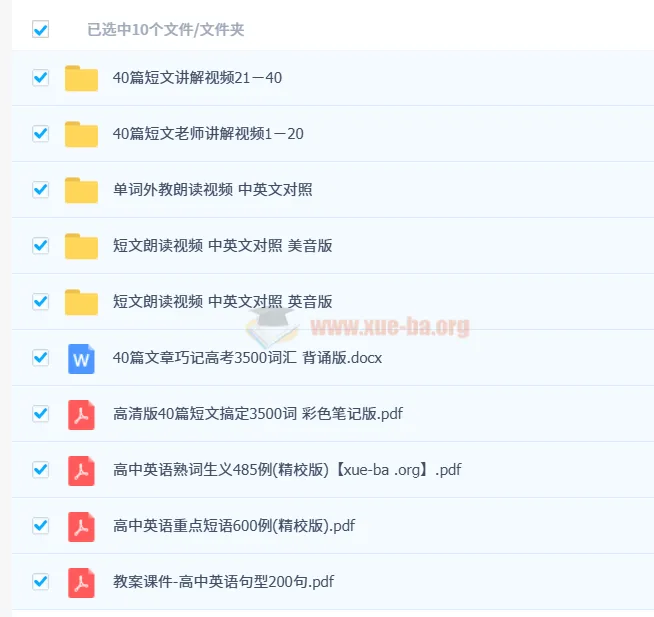Open the 40篇短文讲解视频21-40 folder name
This screenshot has height=617, width=654.
tap(197, 78)
